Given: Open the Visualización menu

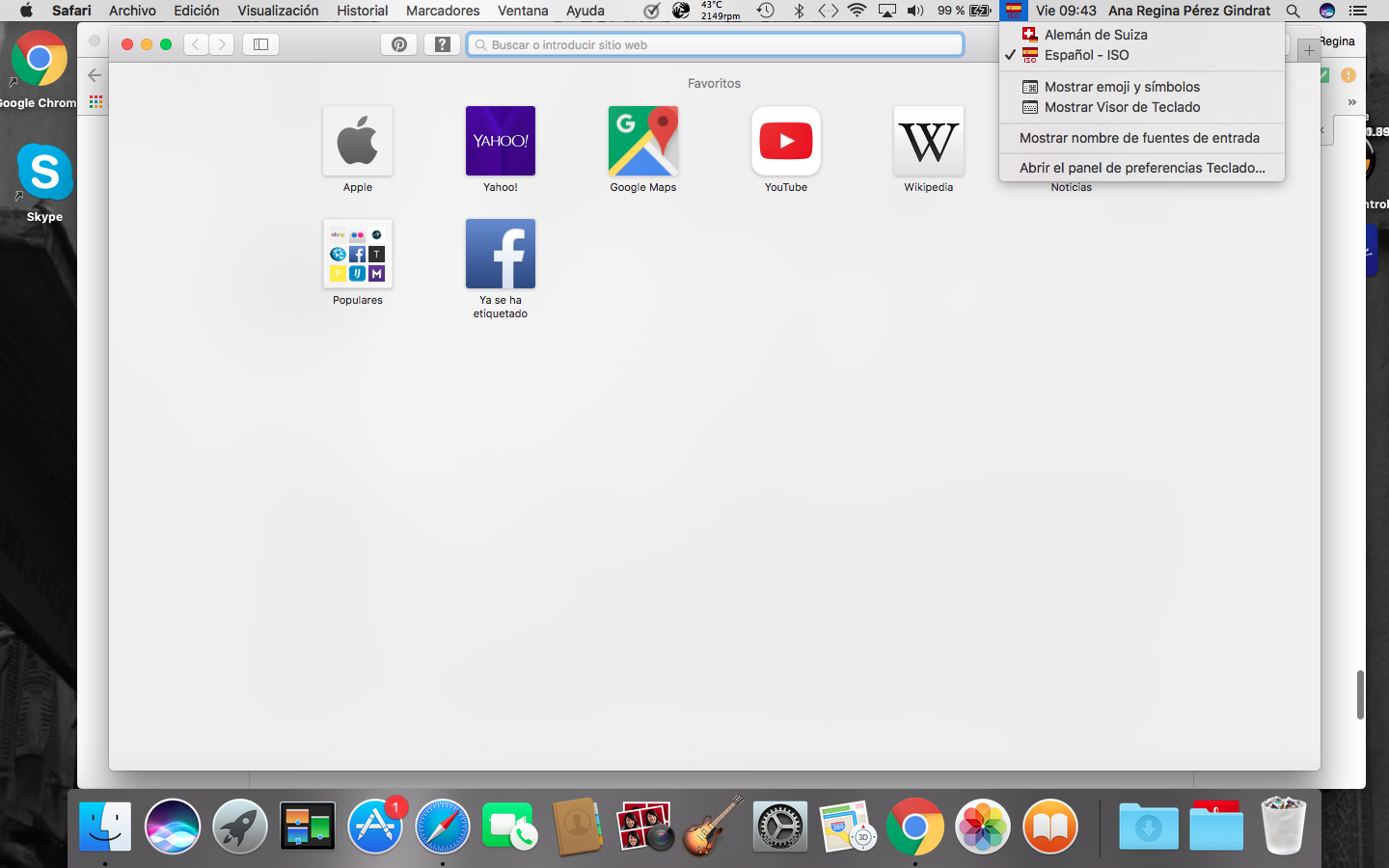Looking at the screenshot, I should (278, 11).
